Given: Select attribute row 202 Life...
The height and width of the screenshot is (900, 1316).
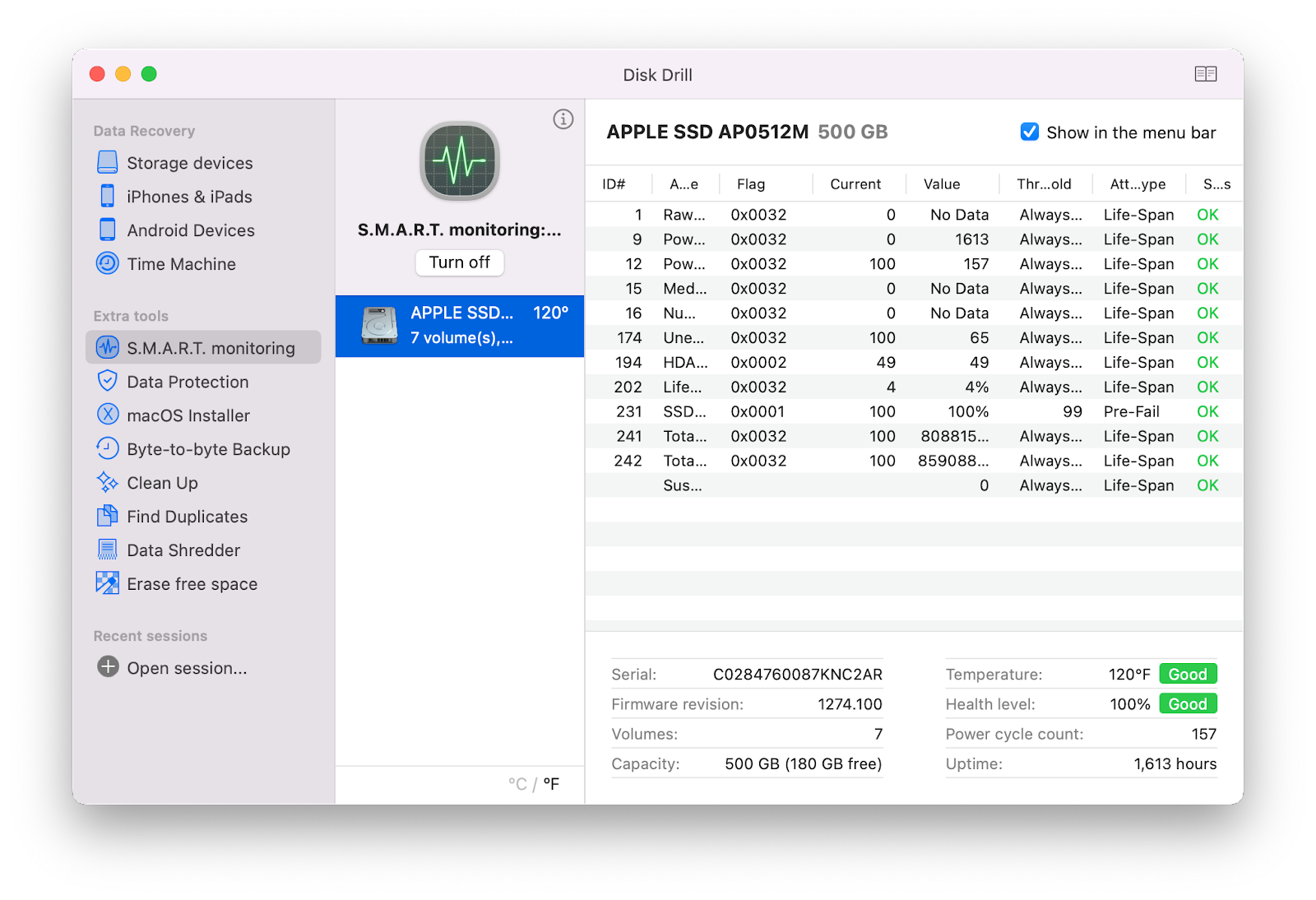Looking at the screenshot, I should [x=914, y=387].
